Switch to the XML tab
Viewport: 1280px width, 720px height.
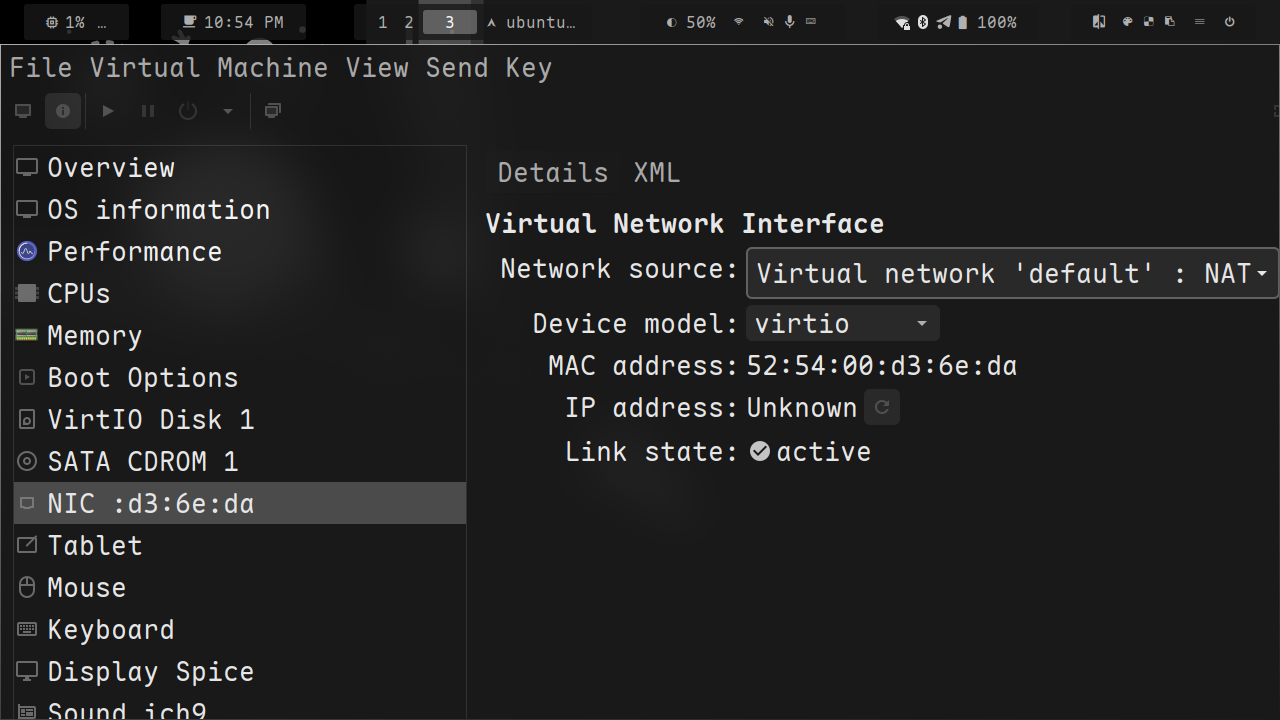click(656, 173)
